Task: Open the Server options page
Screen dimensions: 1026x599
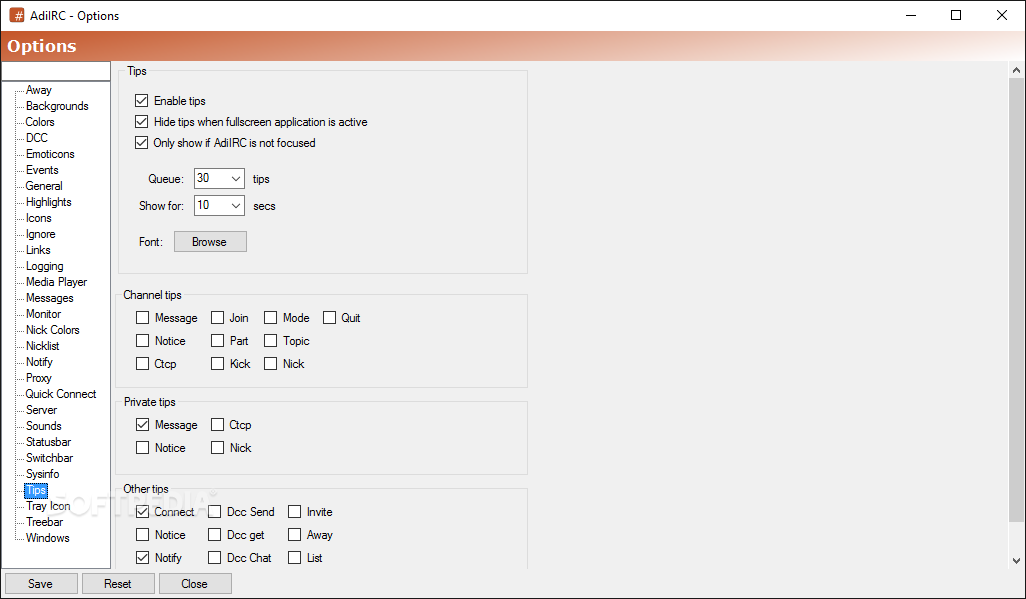Action: point(41,410)
